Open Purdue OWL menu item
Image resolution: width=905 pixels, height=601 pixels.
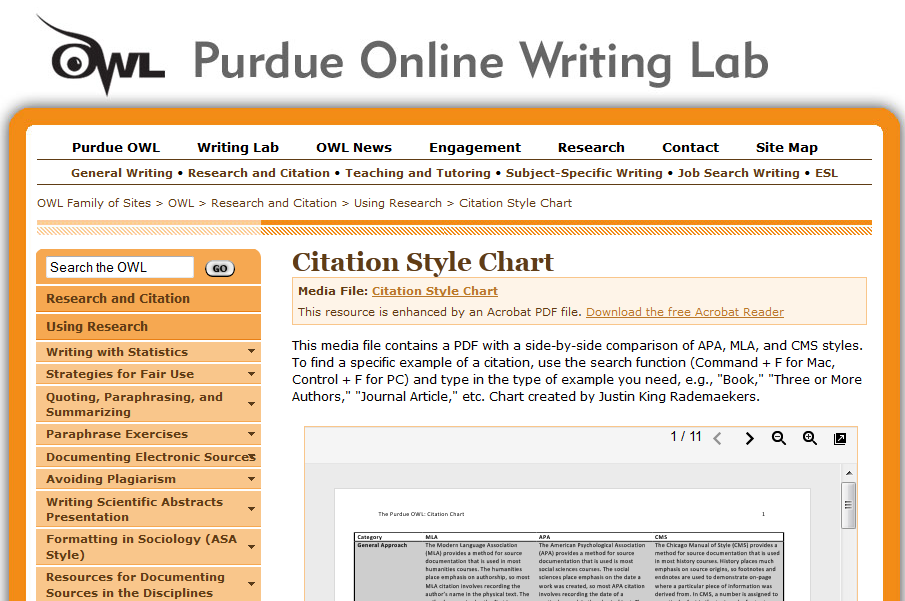pyautogui.click(x=116, y=147)
